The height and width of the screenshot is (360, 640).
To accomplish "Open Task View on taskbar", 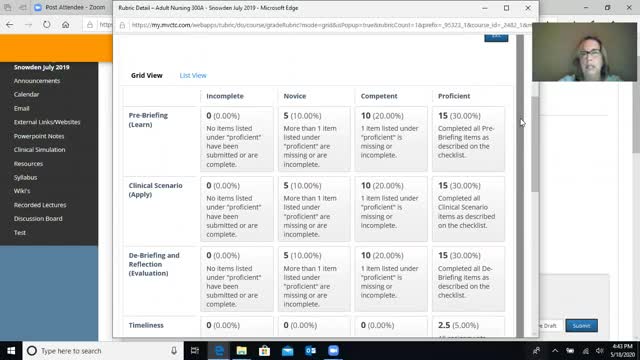I will point(195,351).
